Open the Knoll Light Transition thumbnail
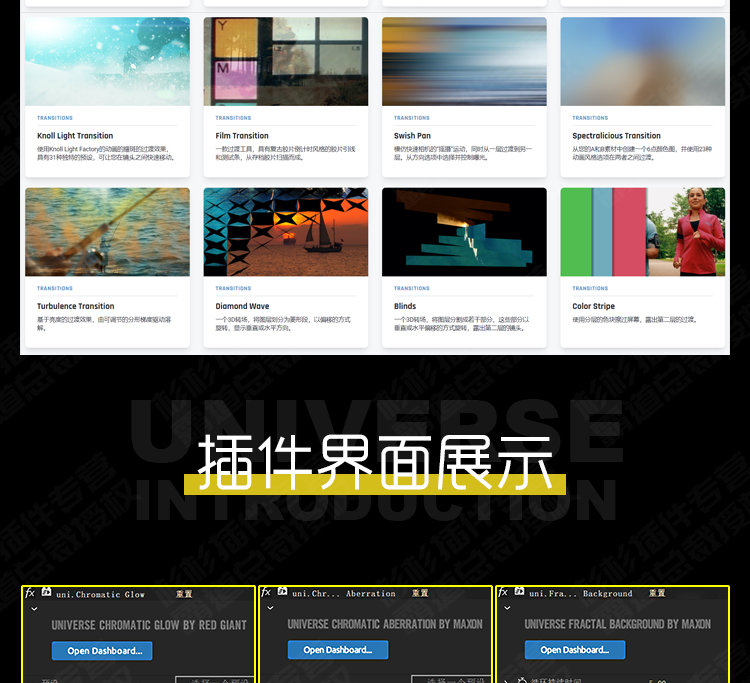Viewport: 750px width, 683px height. click(108, 62)
